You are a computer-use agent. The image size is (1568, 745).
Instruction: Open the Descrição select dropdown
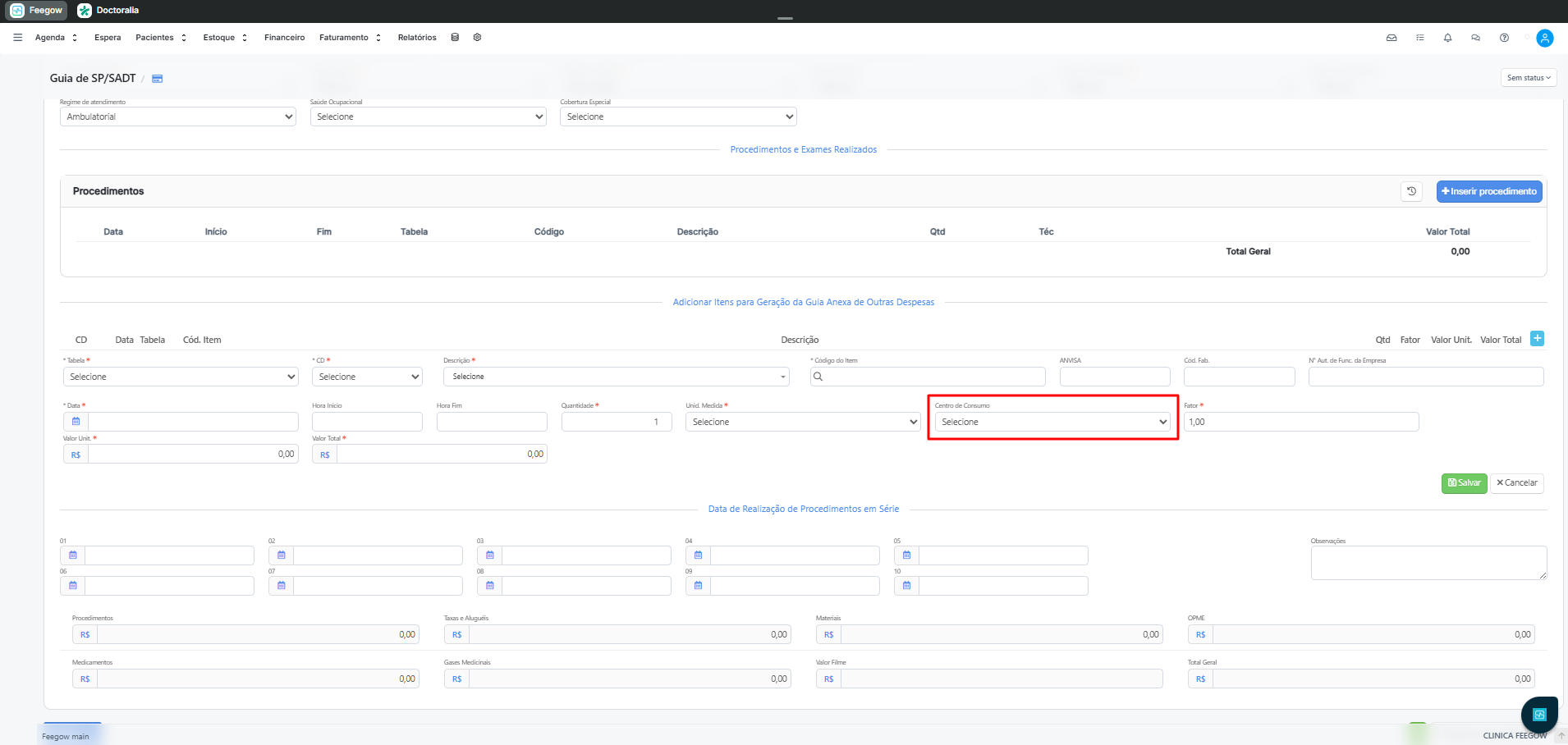pos(617,377)
